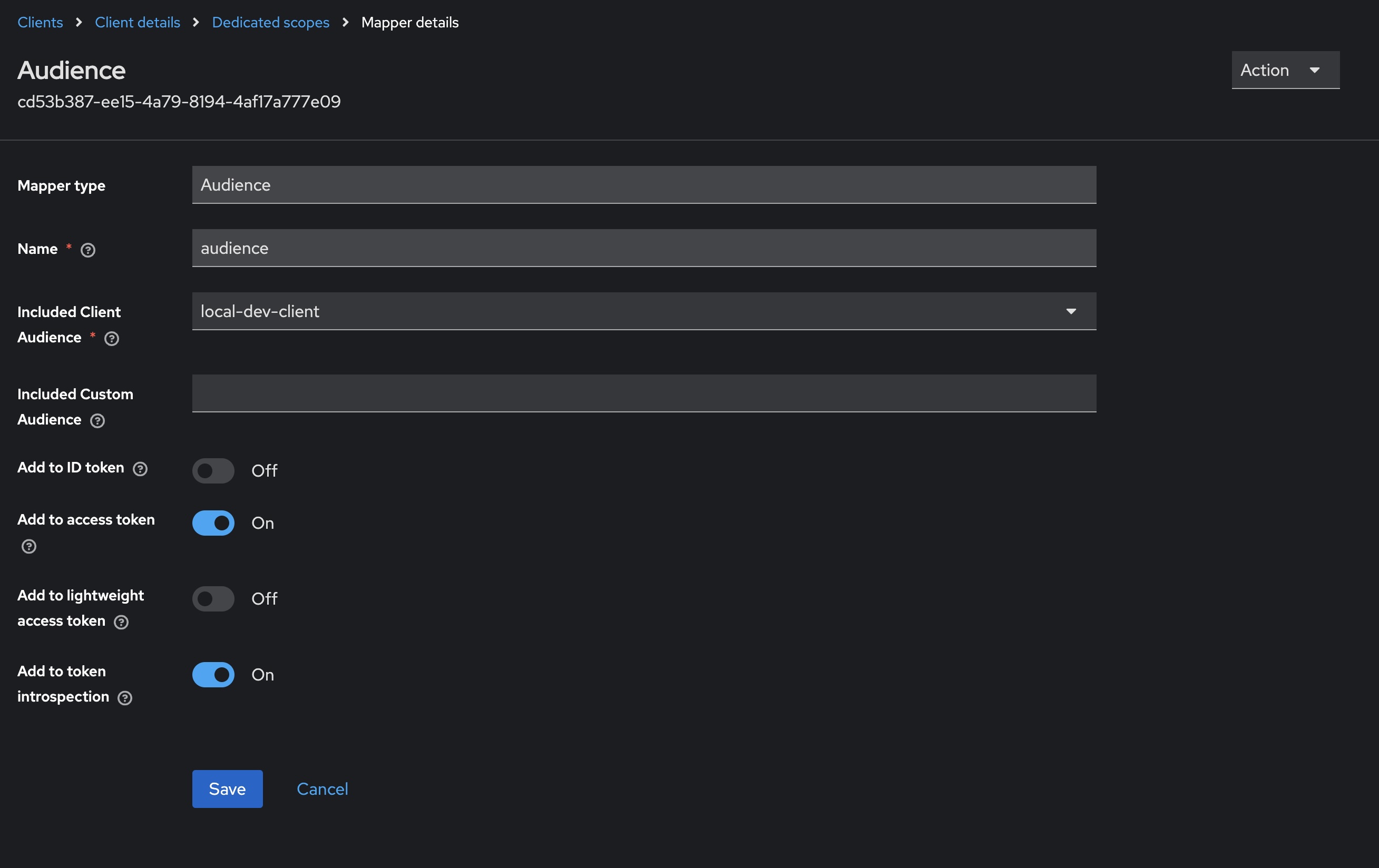Open help for Included Custom Audience
1379x868 pixels.
97,421
